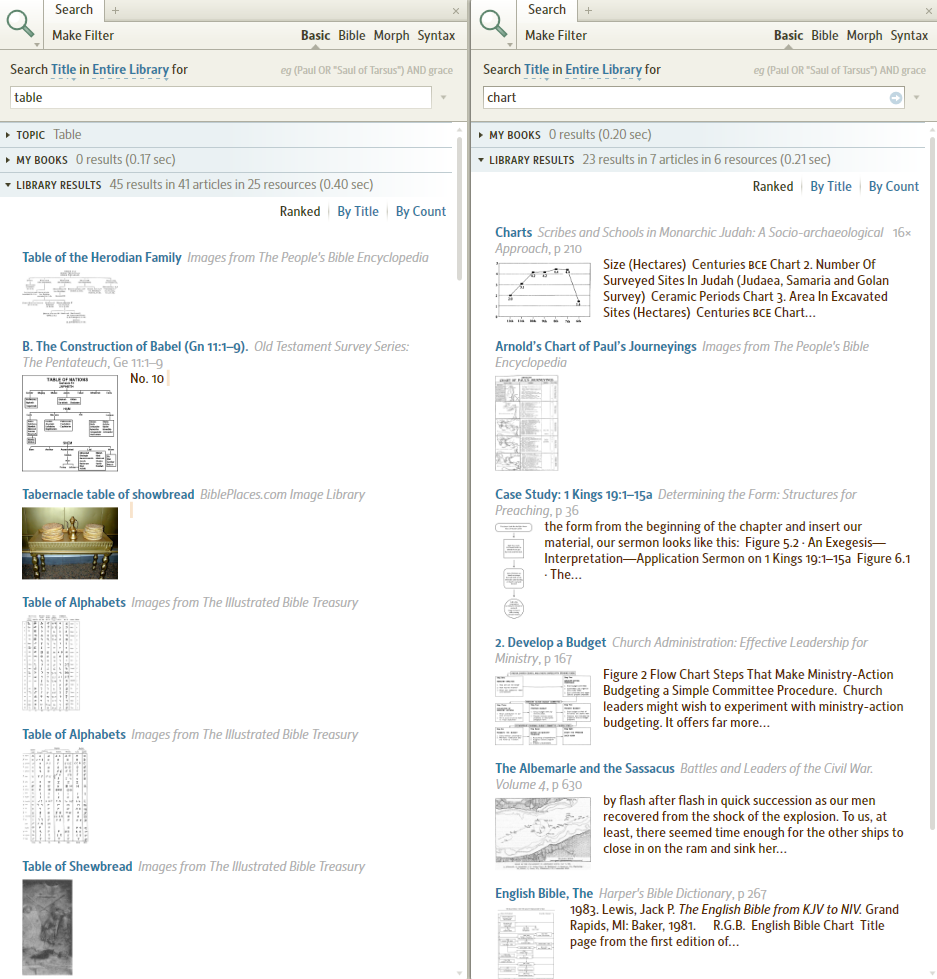
Task: Open the Table of Shewbread thumbnail
Action: (47, 927)
